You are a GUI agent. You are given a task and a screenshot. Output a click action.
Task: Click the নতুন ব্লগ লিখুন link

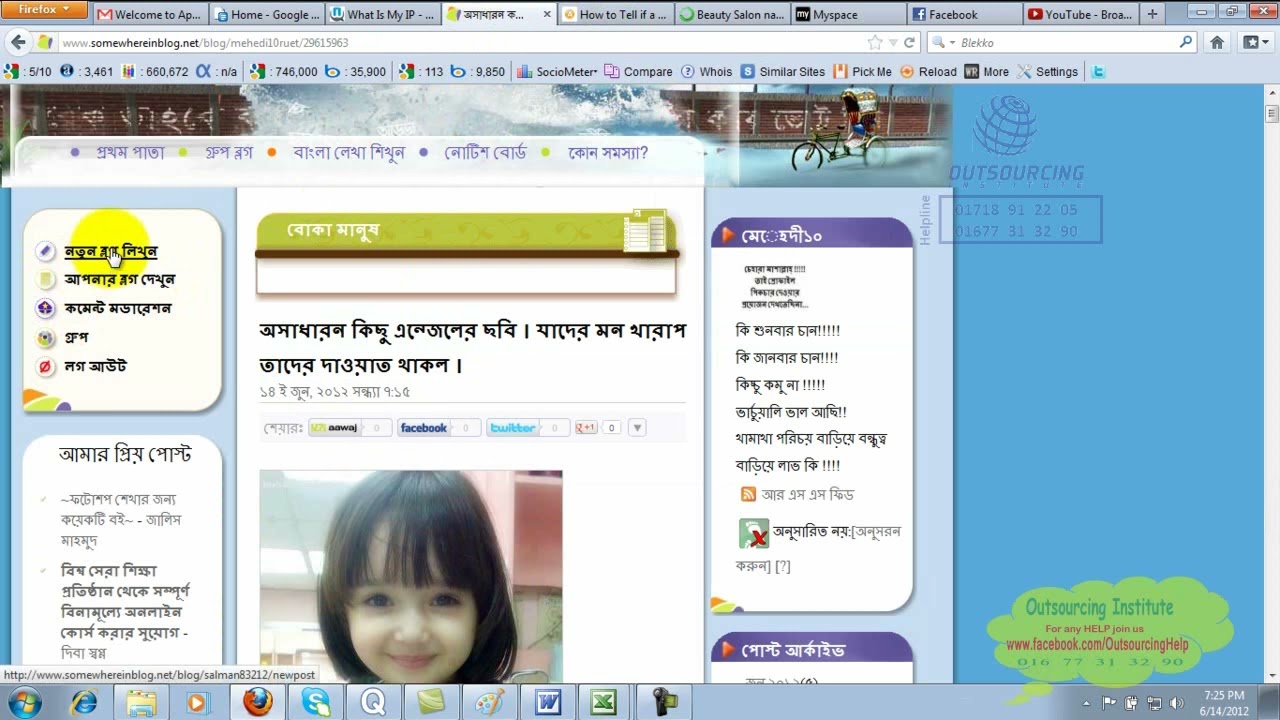[x=110, y=251]
